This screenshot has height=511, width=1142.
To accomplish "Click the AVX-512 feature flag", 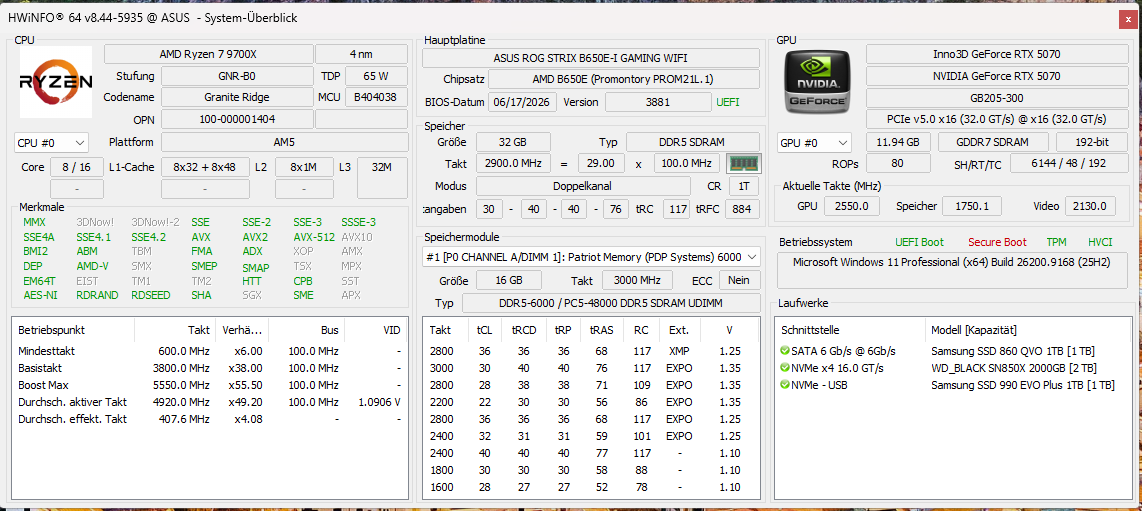I will 314,237.
